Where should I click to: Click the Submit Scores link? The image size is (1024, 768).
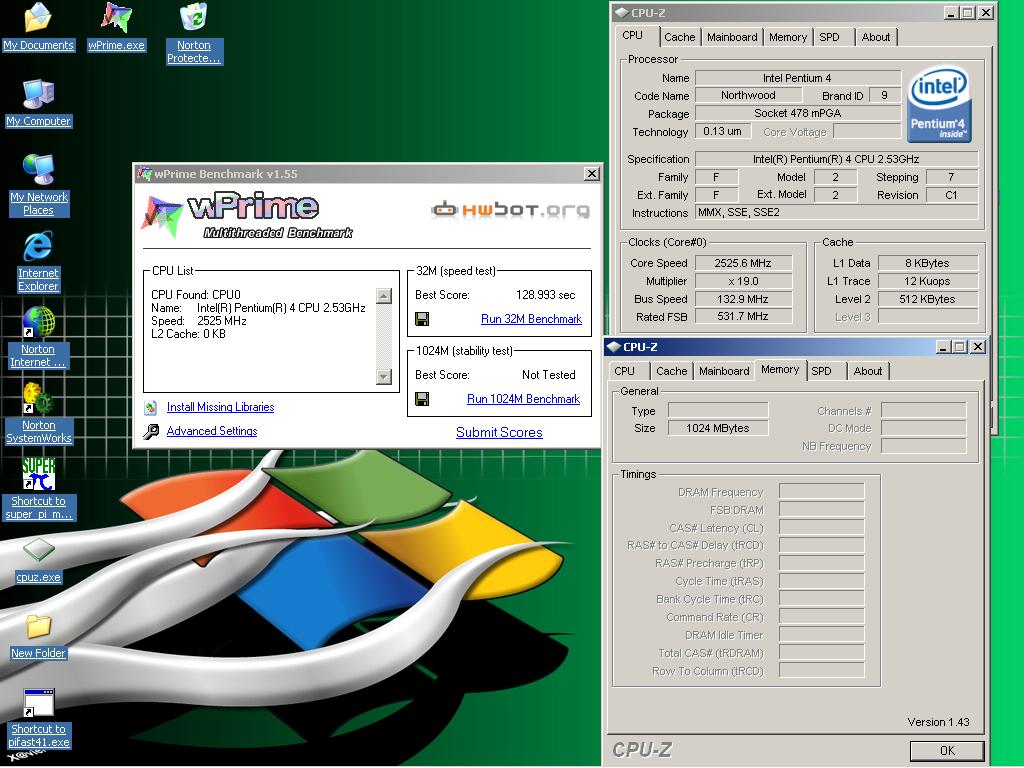(x=499, y=432)
